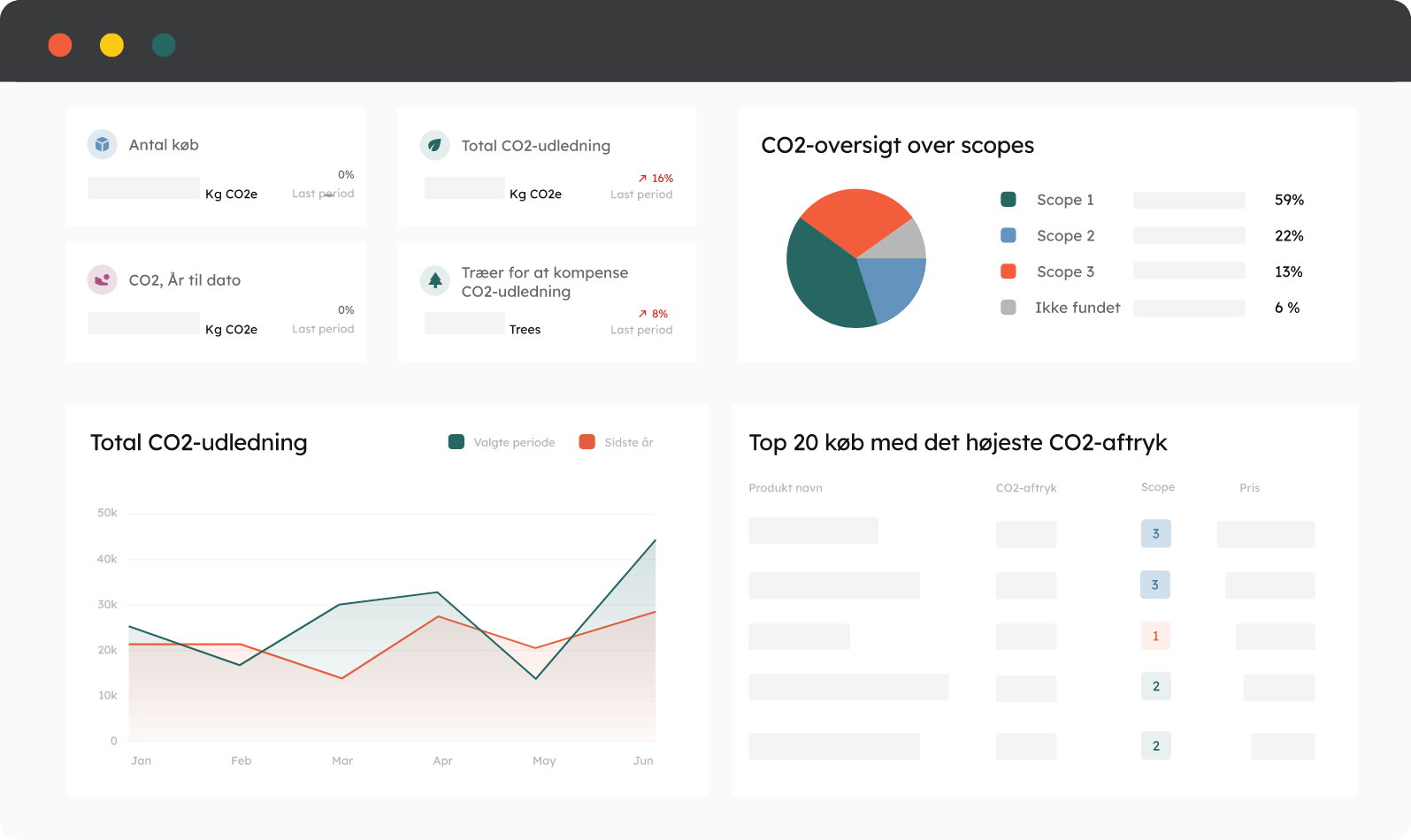Select the Scope 2 blue legend swatch

tap(1008, 235)
